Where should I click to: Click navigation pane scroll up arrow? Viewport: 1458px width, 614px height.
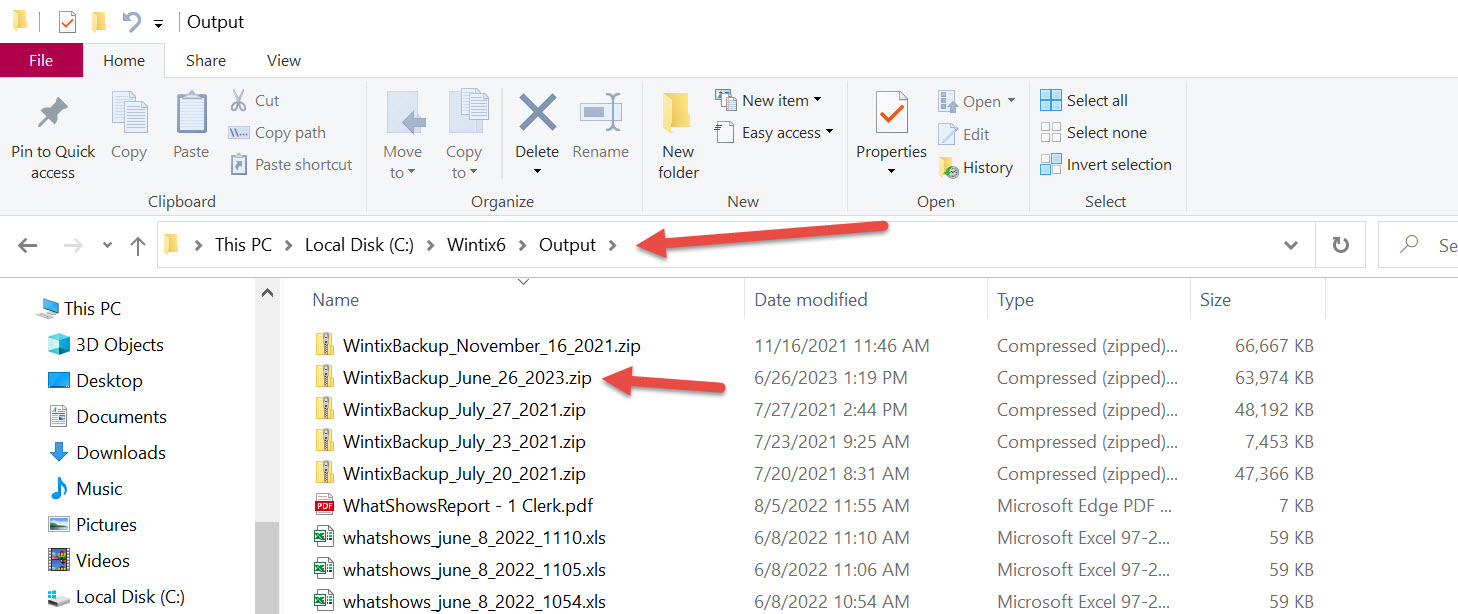click(267, 293)
